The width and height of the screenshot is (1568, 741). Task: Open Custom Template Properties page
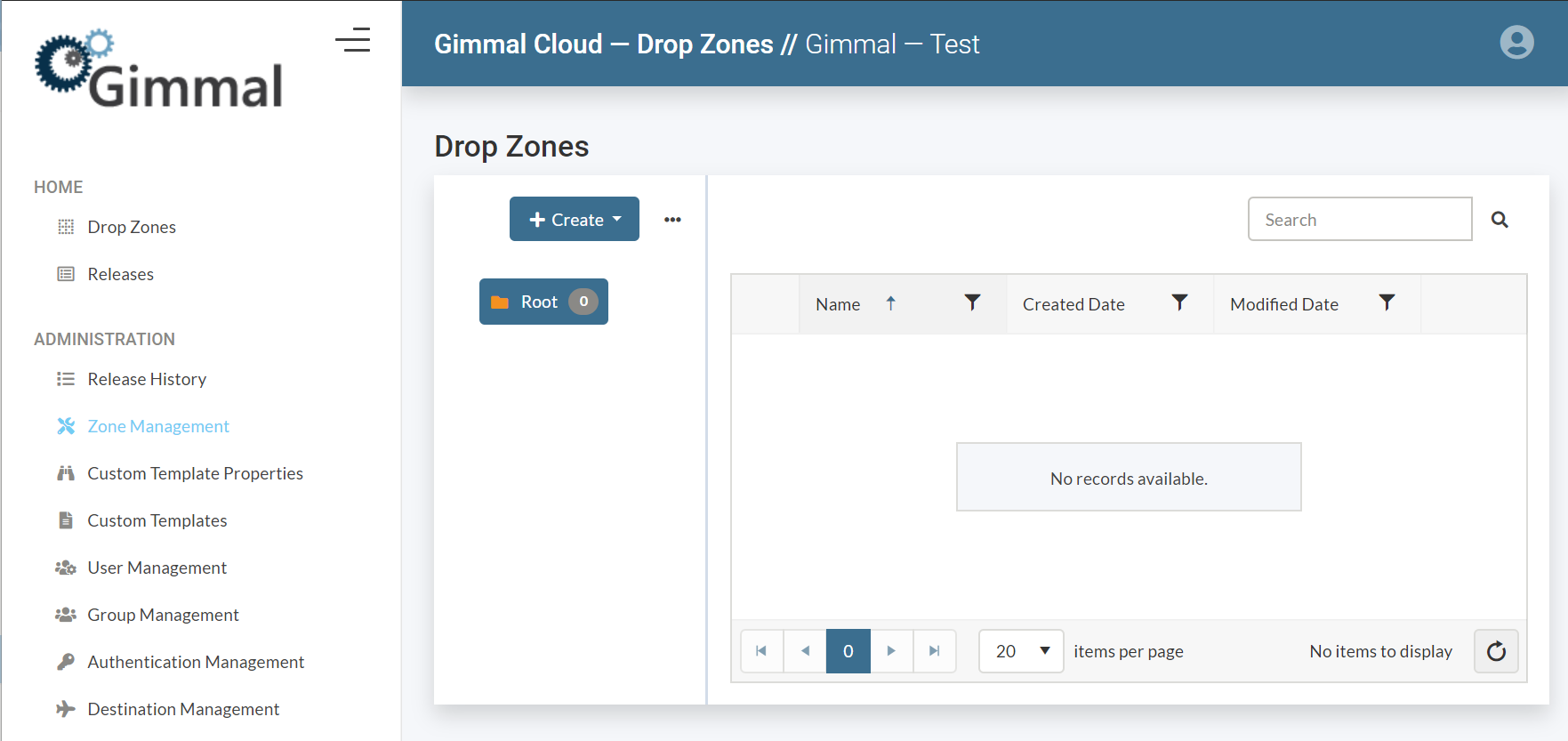tap(195, 473)
